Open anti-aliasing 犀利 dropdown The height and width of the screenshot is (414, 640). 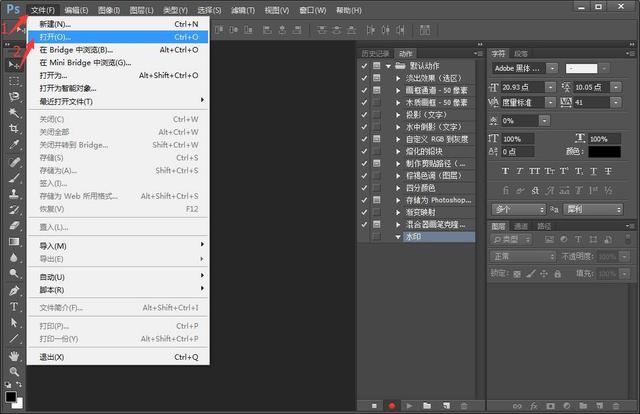click(593, 209)
